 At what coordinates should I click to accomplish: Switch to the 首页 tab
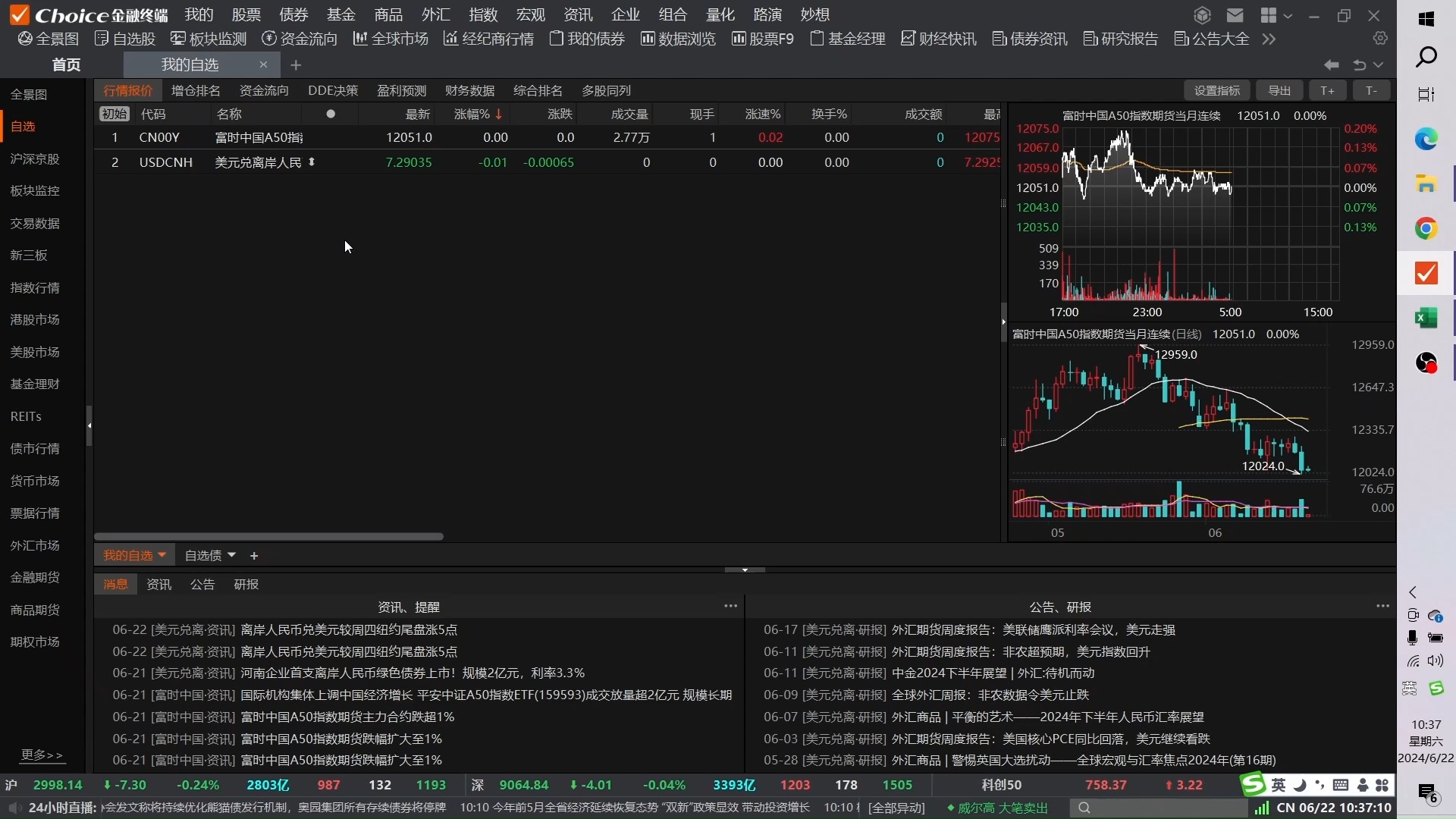click(x=66, y=65)
